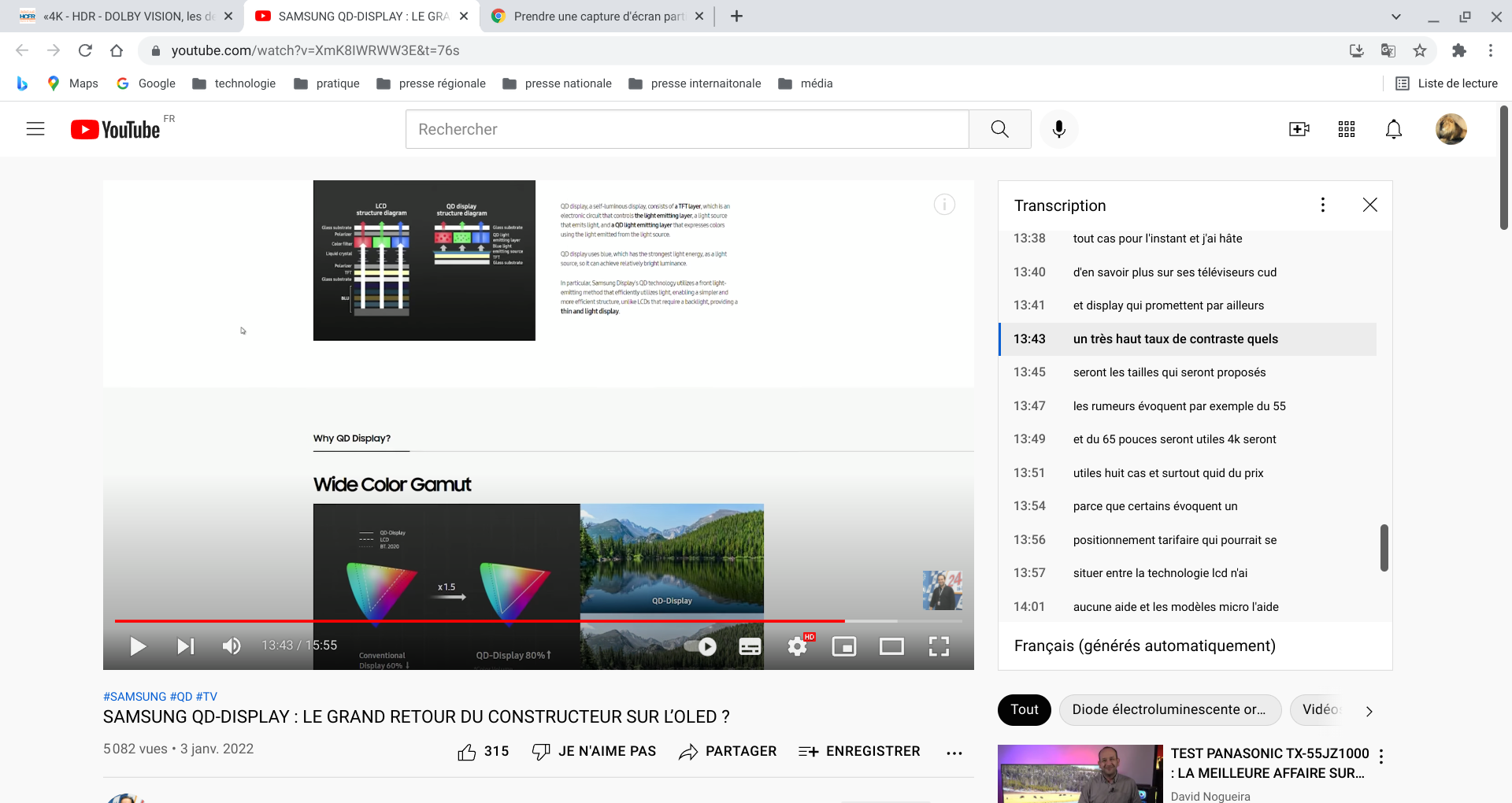Switch to the 4K HDR Dolby Vision tab
The image size is (1512, 803).
coord(126,16)
